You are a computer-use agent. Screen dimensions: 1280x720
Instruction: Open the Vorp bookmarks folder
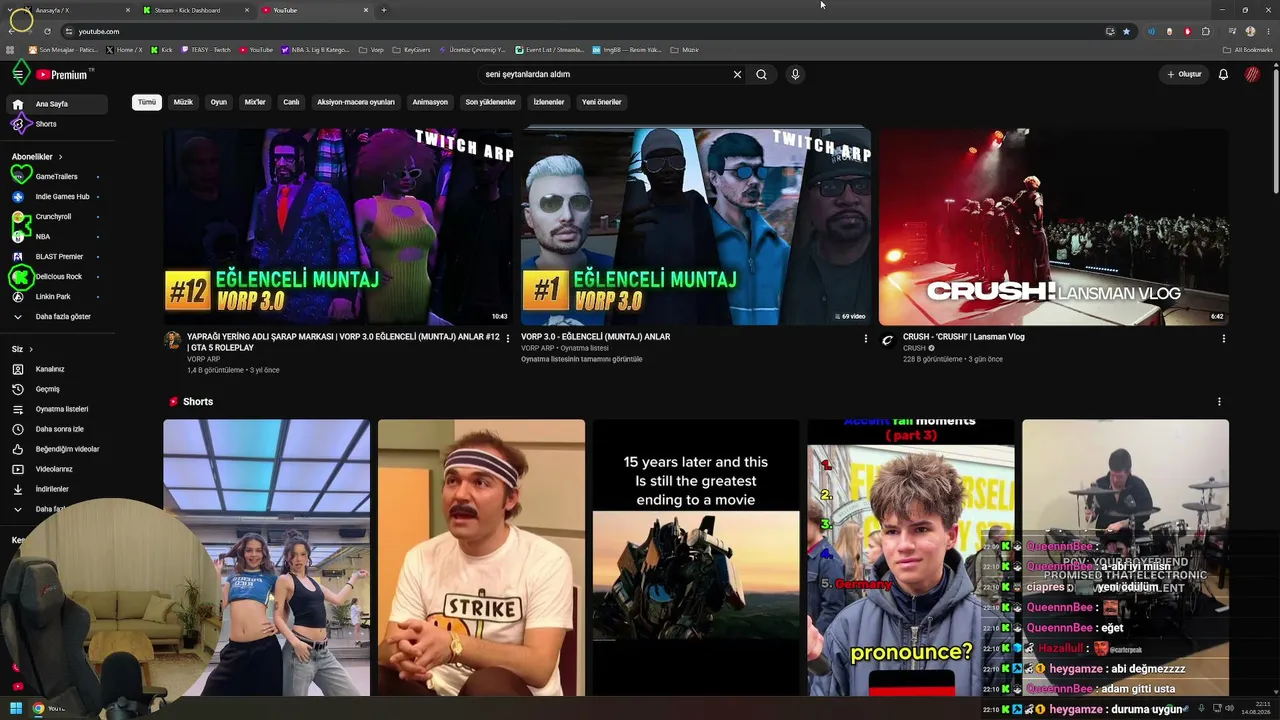(371, 50)
